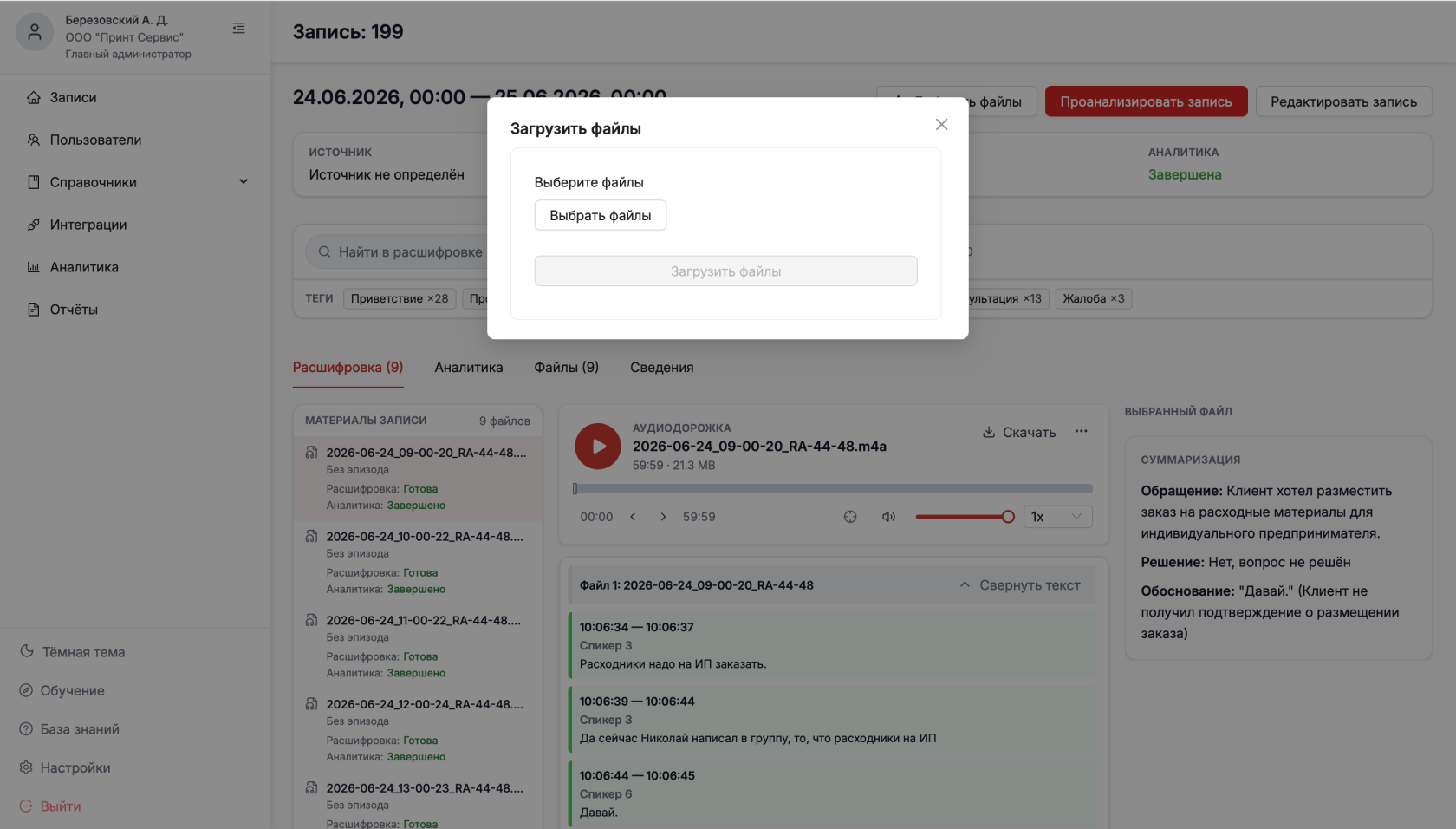The height and width of the screenshot is (829, 1456).
Task: Step forward with the right arrow icon
Action: point(663,517)
